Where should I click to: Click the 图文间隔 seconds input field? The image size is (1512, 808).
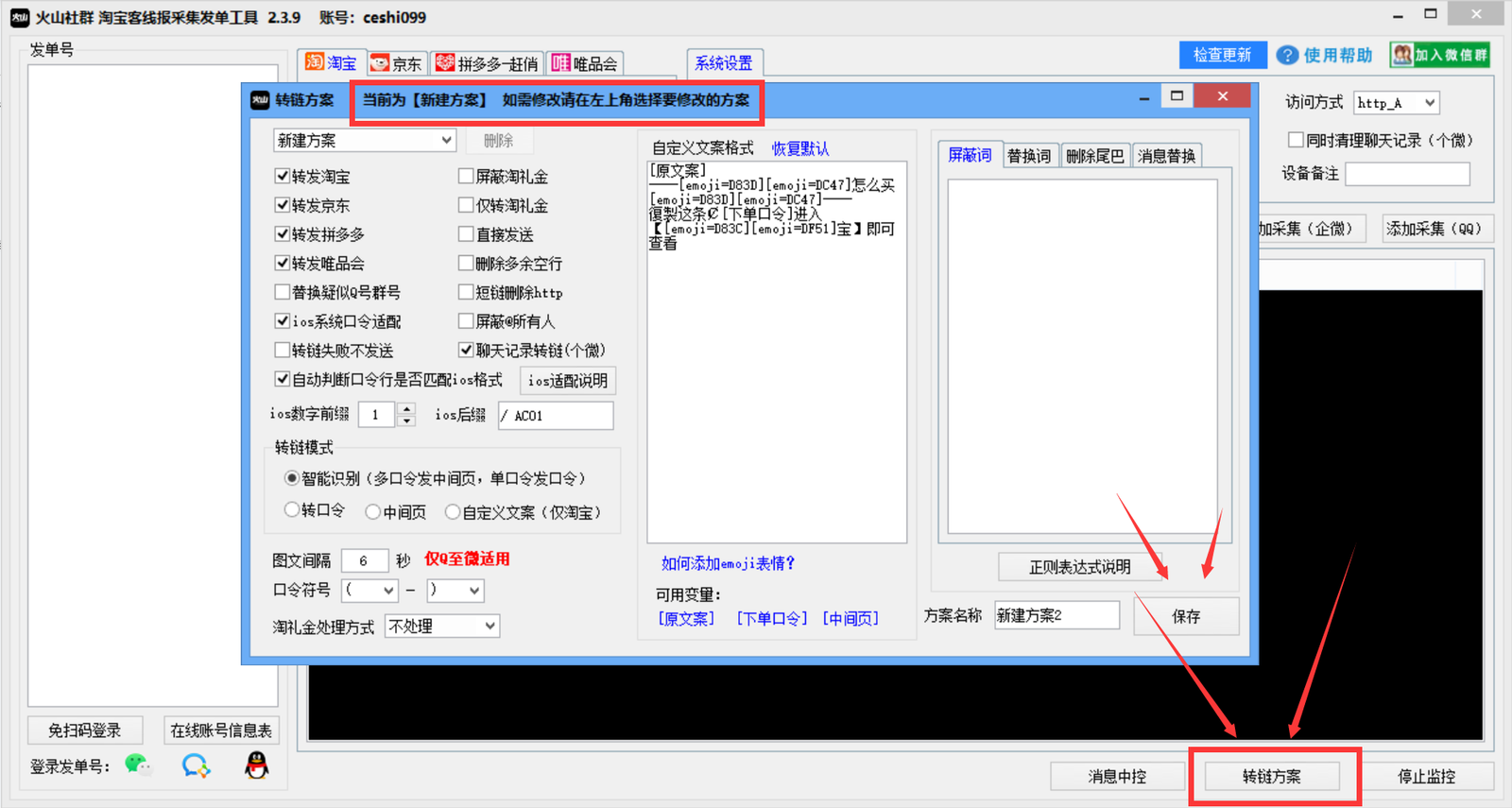click(x=365, y=560)
